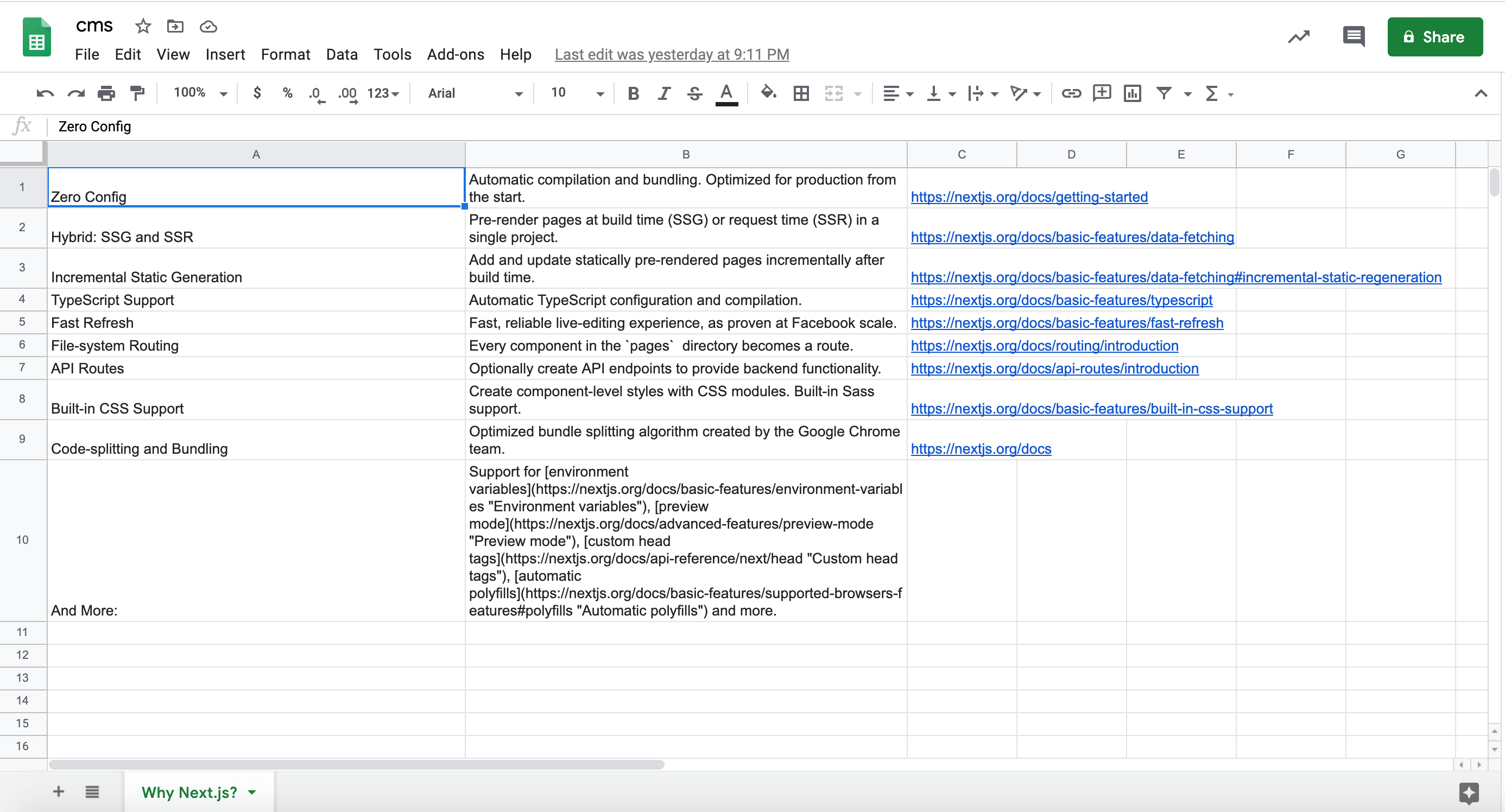The image size is (1505, 812).
Task: Open the font family dropdown
Action: tap(473, 93)
